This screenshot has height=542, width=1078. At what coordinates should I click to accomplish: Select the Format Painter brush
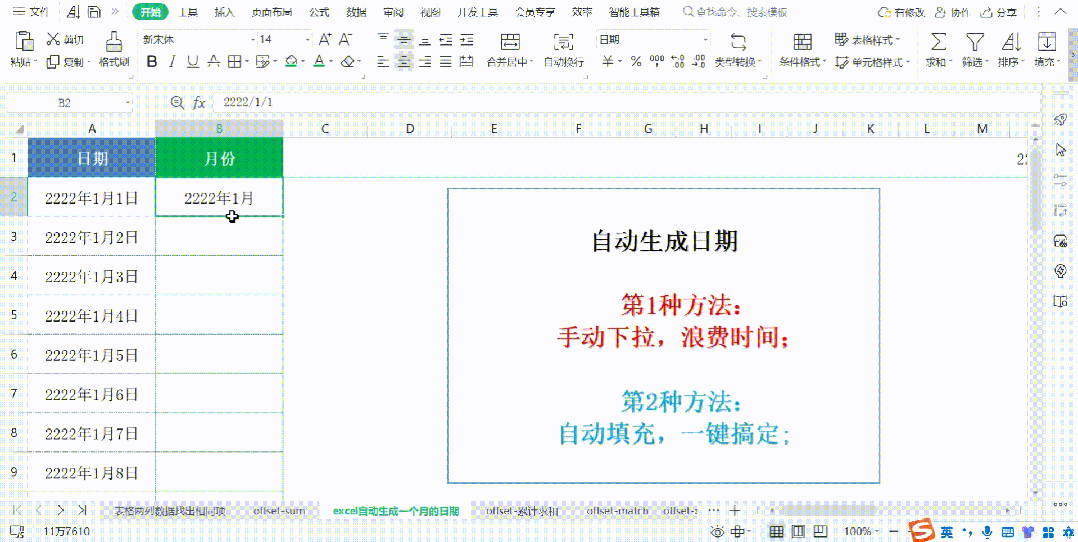coord(114,42)
